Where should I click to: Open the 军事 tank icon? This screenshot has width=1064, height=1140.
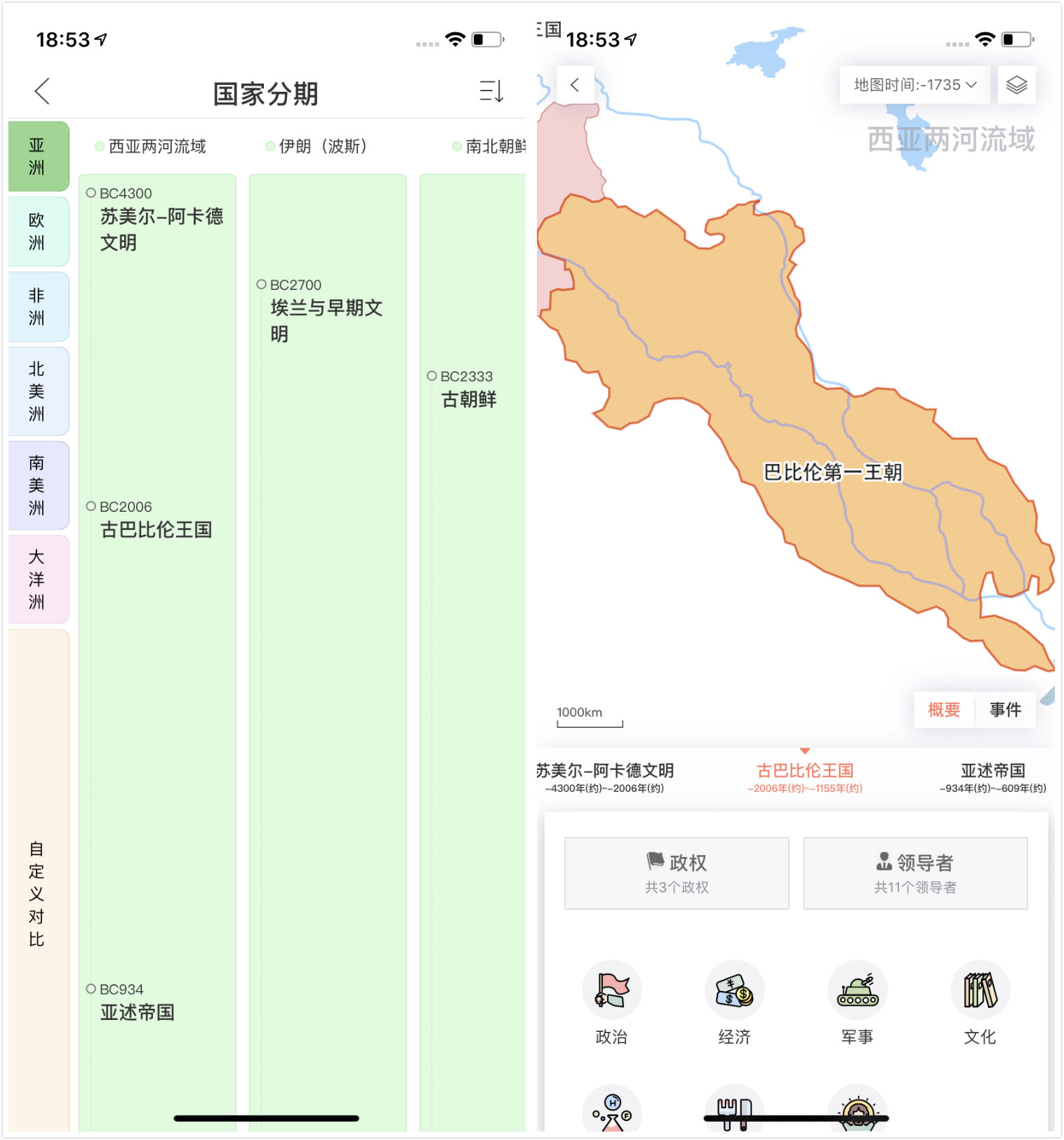(x=857, y=990)
